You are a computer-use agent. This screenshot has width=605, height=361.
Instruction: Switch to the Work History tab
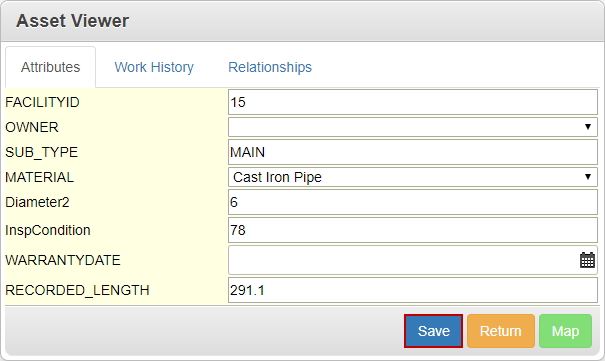(154, 67)
